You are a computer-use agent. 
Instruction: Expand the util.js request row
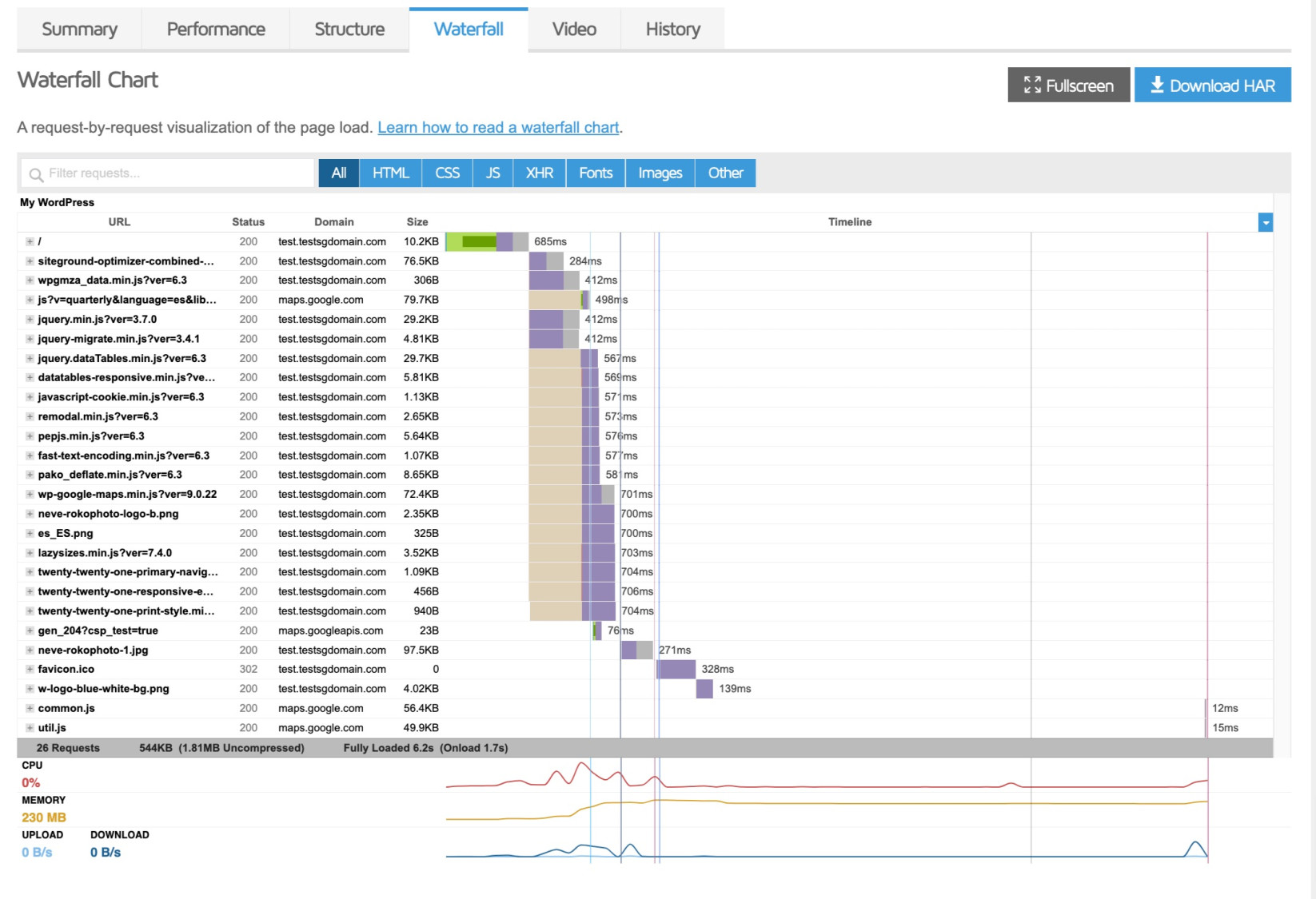click(30, 728)
